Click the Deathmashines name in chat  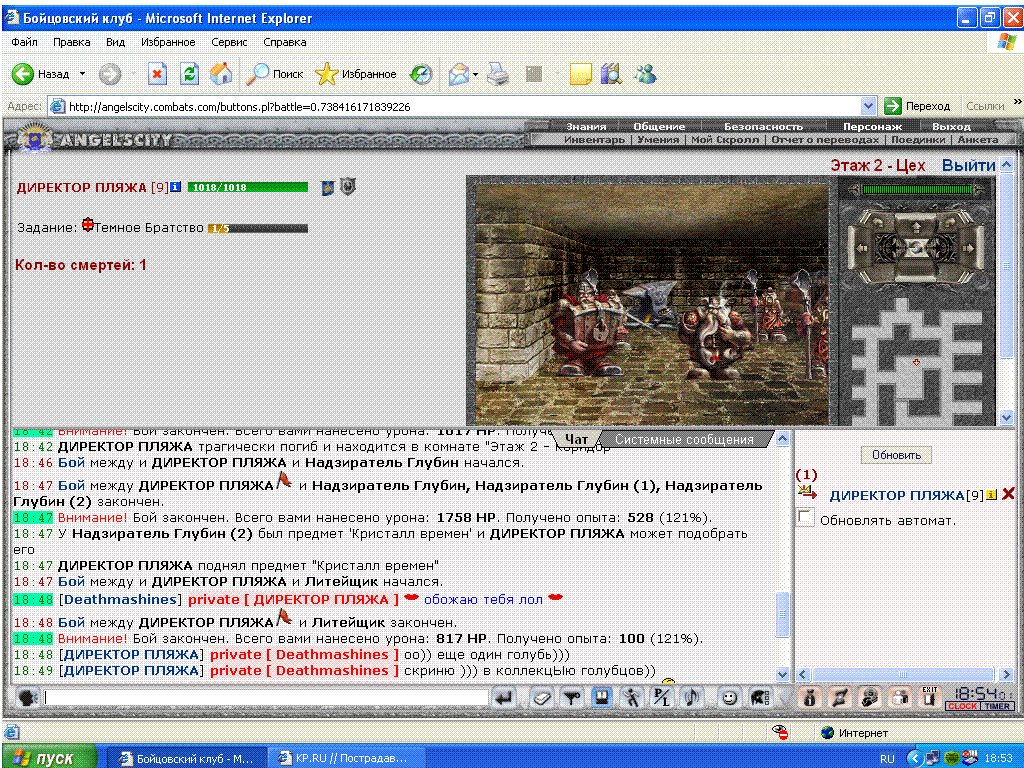pyautogui.click(x=121, y=599)
